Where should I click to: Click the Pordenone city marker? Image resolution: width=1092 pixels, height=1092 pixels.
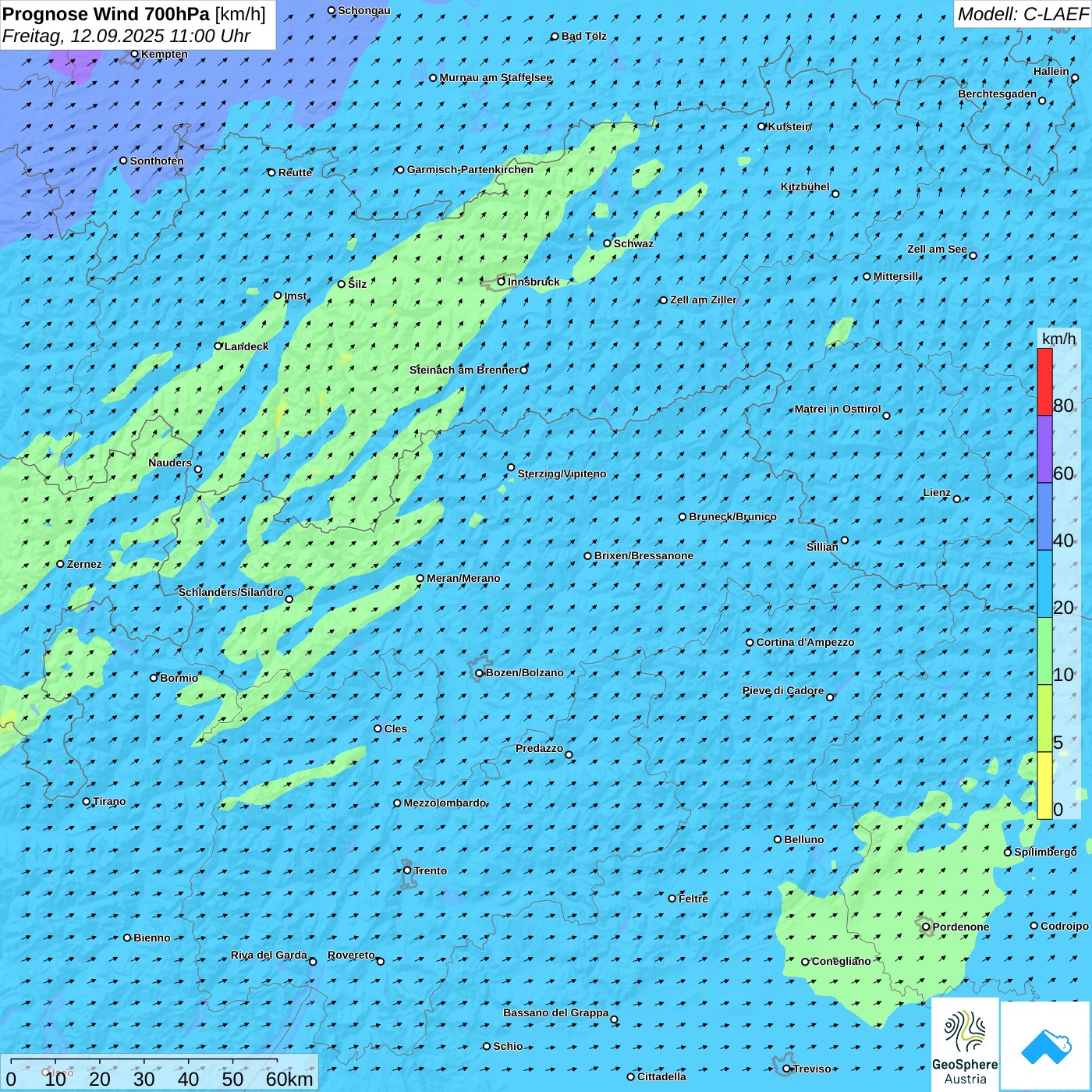point(926,927)
